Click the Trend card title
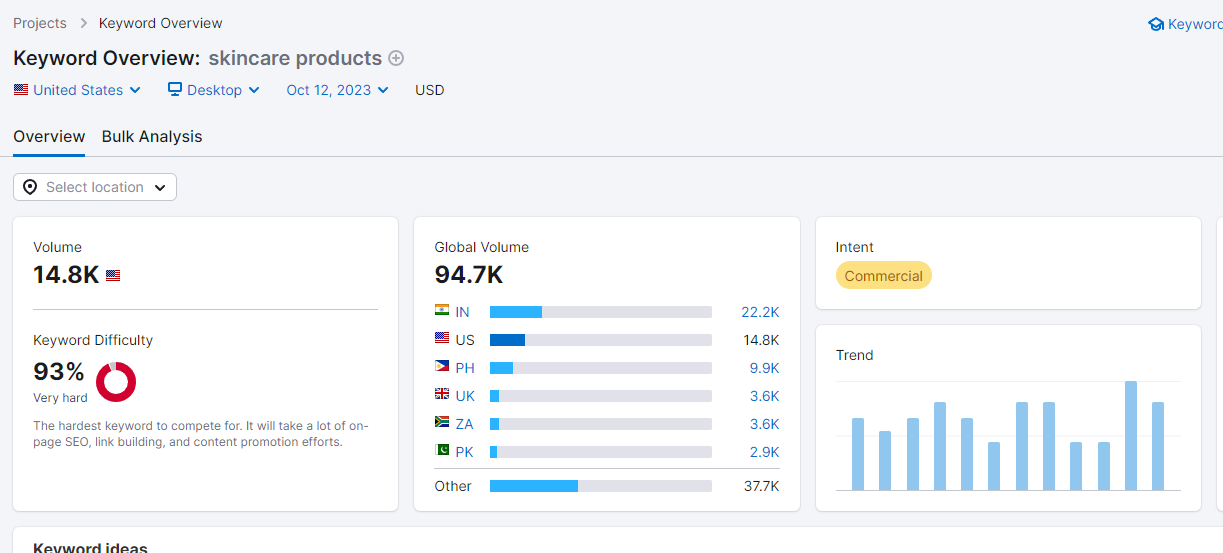The height and width of the screenshot is (553, 1223). (x=855, y=355)
